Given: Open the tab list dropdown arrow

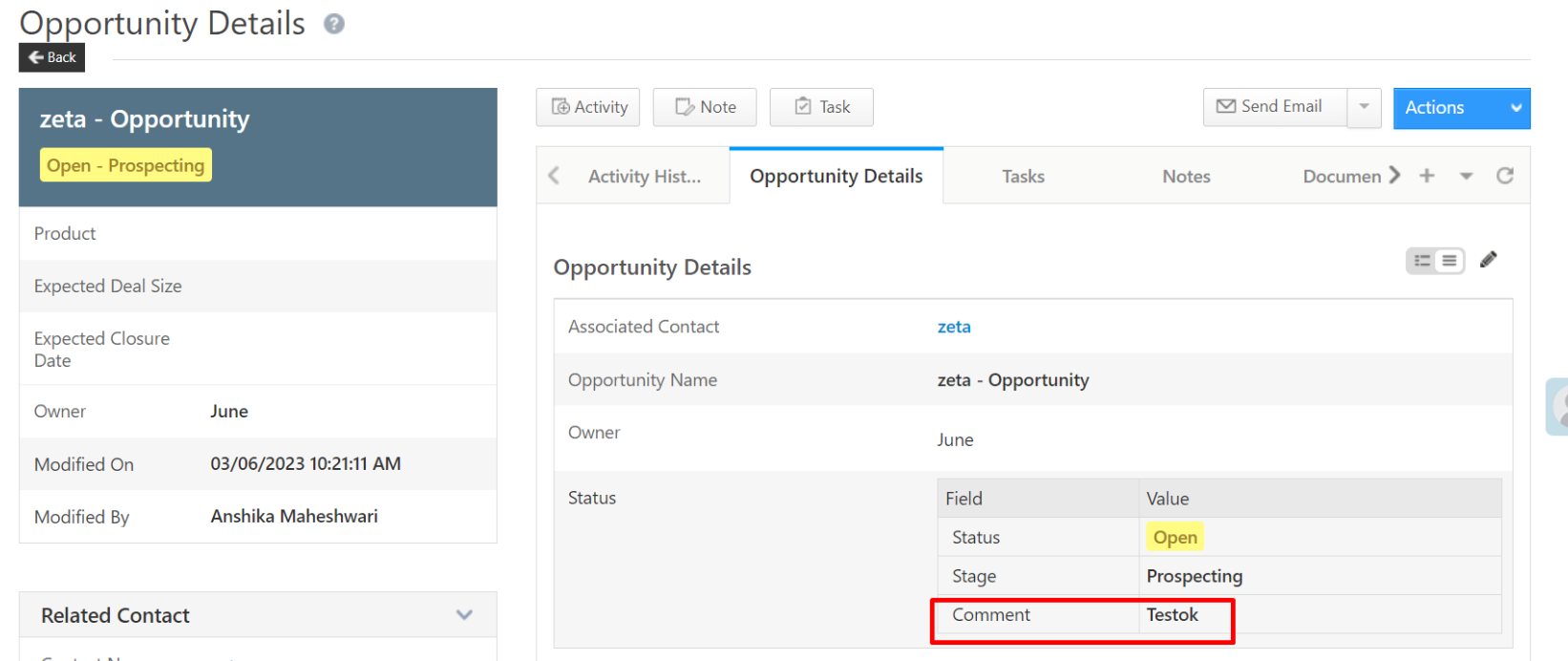Looking at the screenshot, I should click(1466, 176).
